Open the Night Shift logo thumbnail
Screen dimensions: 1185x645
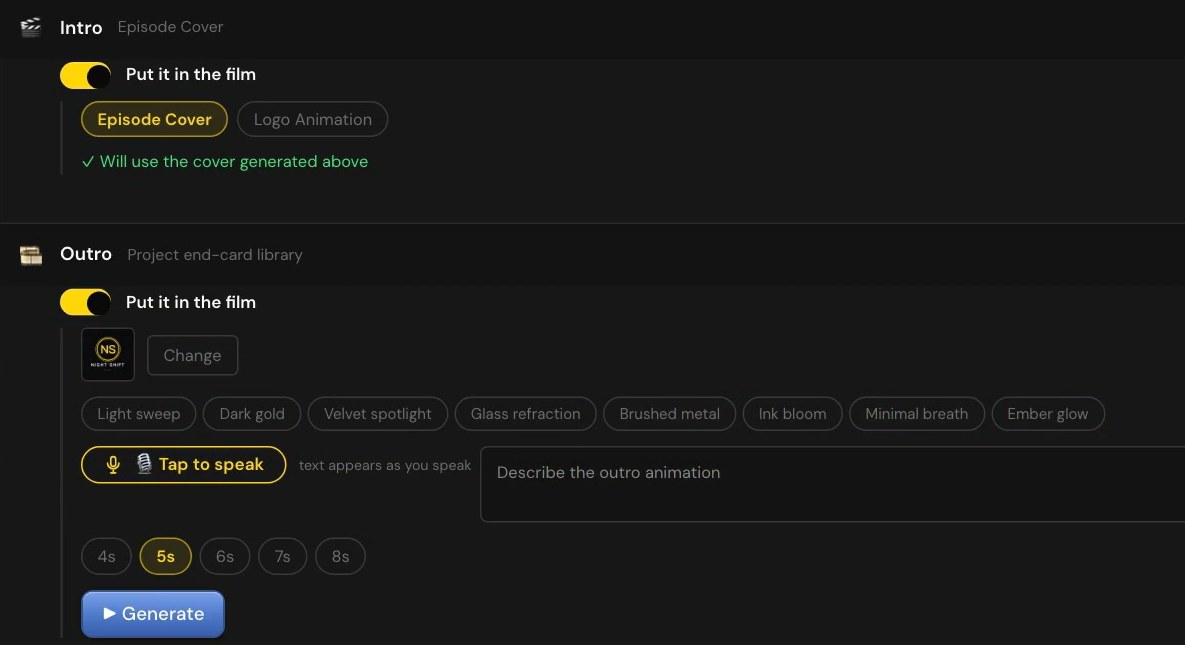click(x=108, y=355)
